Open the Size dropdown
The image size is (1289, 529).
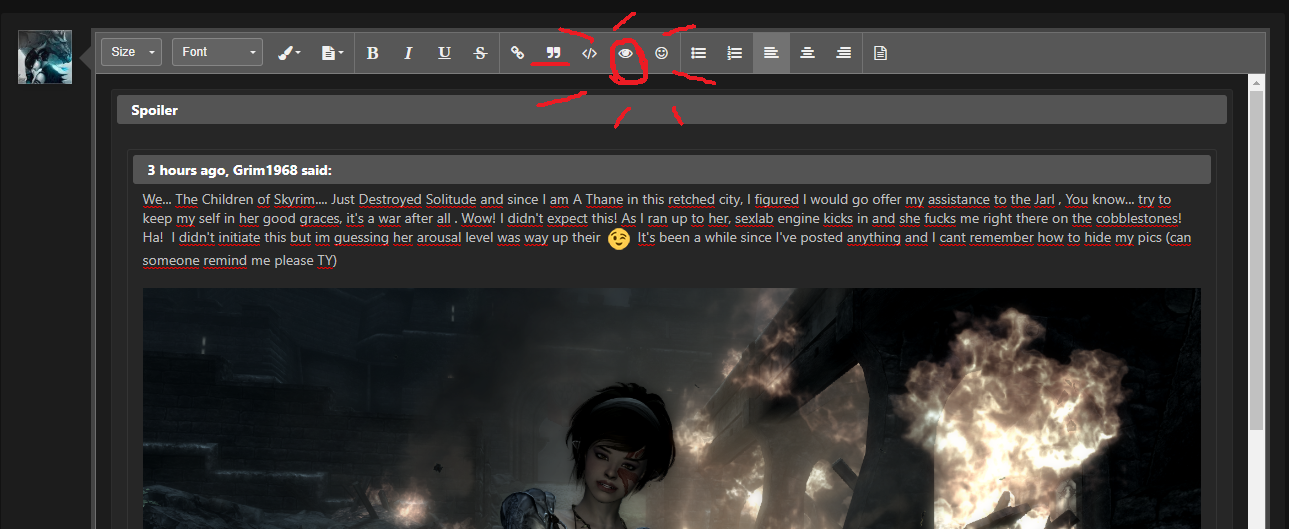coord(131,52)
